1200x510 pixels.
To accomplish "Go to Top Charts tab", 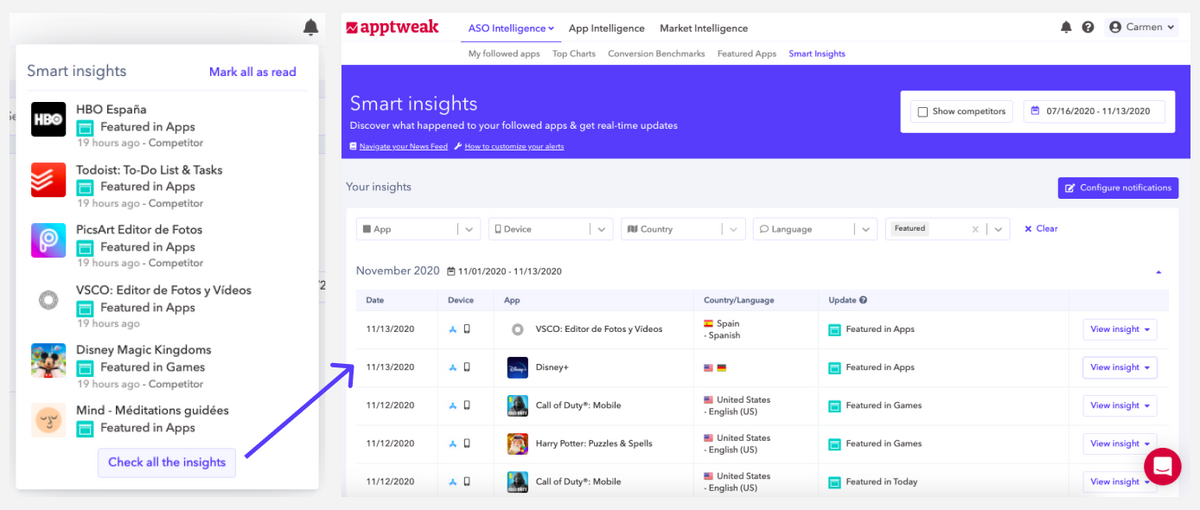I will coord(574,54).
